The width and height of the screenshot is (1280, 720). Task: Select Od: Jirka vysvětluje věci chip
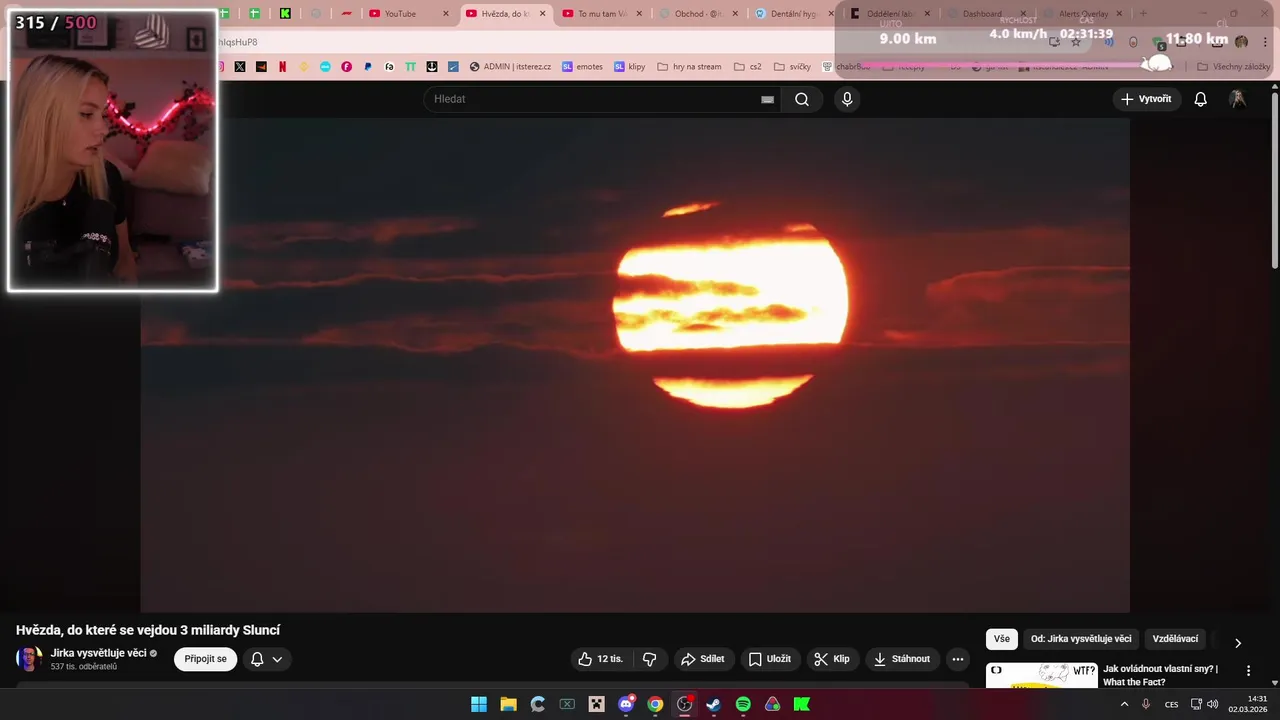click(x=1081, y=639)
